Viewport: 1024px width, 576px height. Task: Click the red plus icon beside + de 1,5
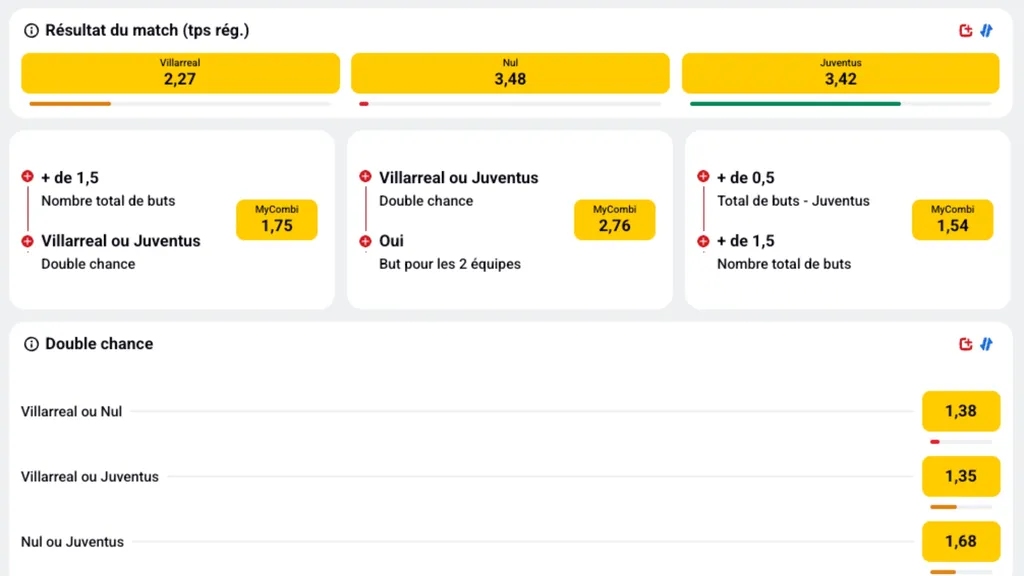click(27, 176)
